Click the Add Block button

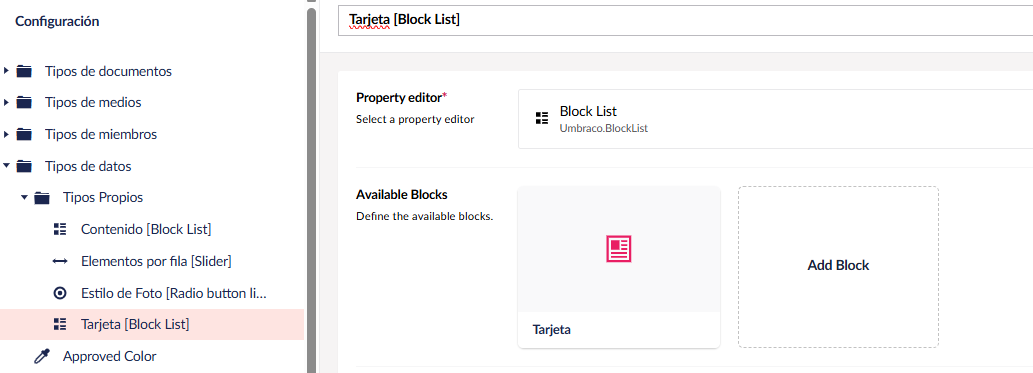[x=838, y=266]
